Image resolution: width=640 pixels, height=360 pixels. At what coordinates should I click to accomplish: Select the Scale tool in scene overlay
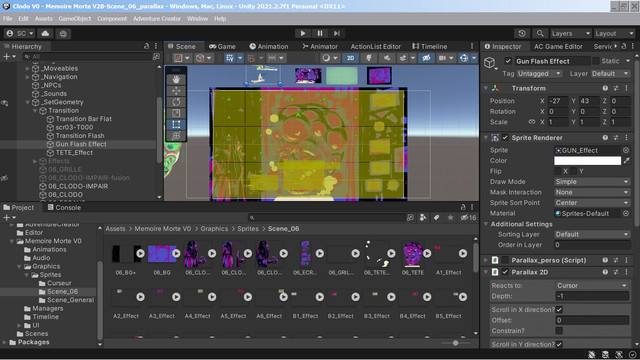coord(176,113)
